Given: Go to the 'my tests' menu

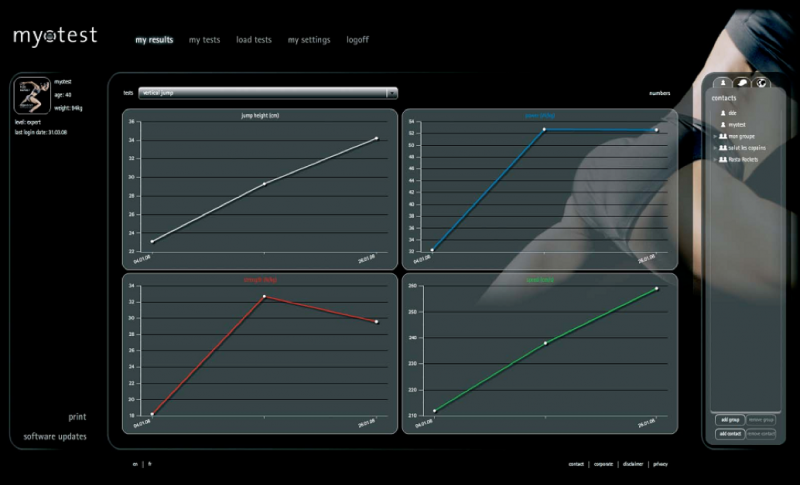Looking at the screenshot, I should (204, 40).
